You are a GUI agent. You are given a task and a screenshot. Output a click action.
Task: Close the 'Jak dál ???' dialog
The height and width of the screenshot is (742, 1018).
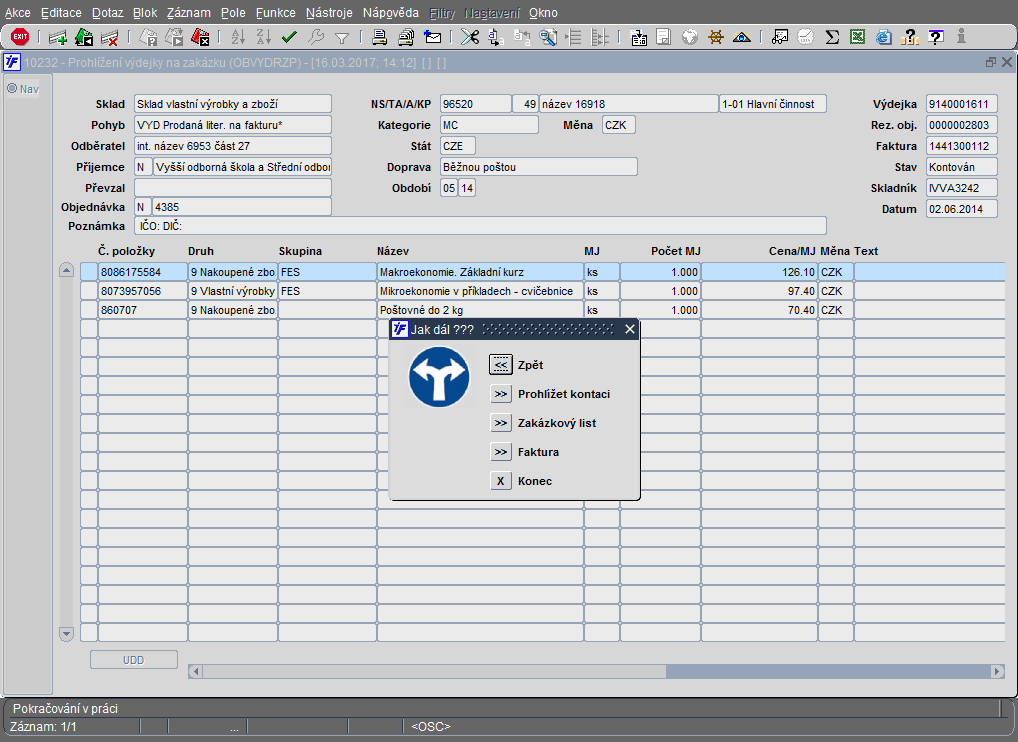point(629,329)
